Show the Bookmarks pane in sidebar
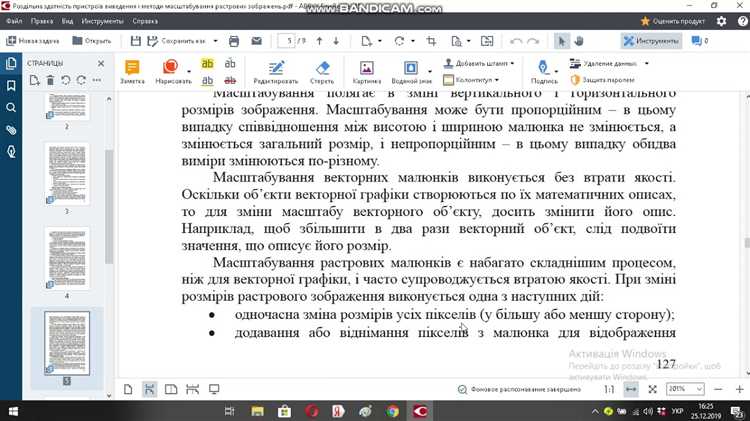 click(11, 86)
